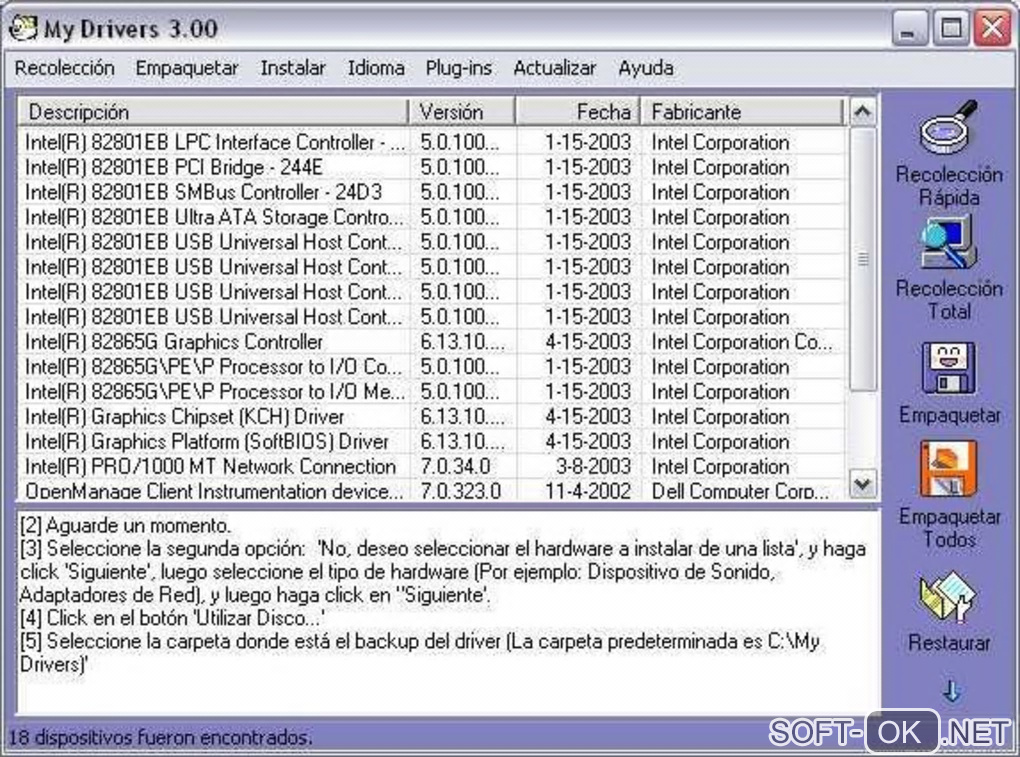The height and width of the screenshot is (757, 1020).
Task: Sort by the Descripción column header
Action: 213,112
